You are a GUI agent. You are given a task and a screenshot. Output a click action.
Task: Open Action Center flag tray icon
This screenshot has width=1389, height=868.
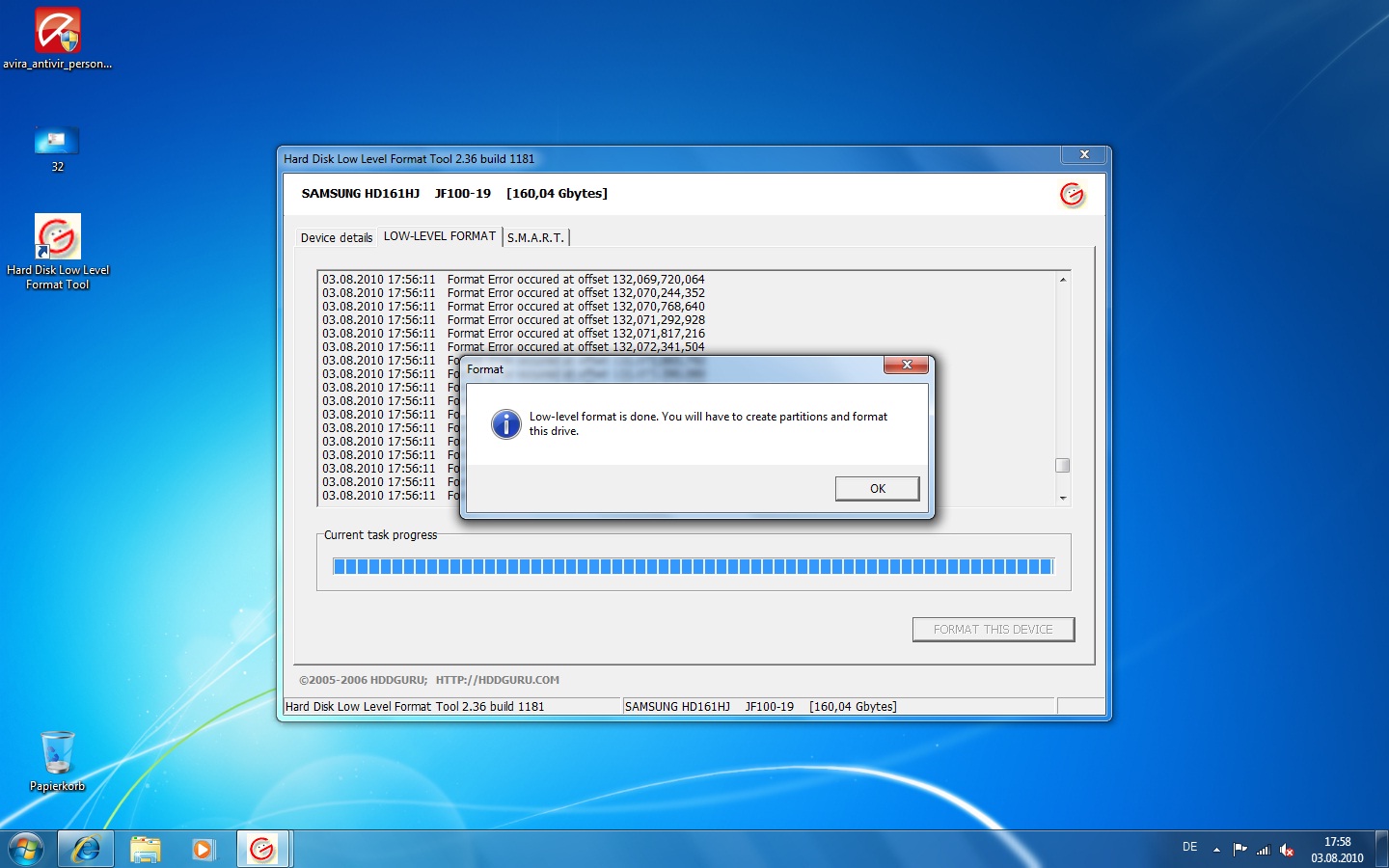(1240, 850)
